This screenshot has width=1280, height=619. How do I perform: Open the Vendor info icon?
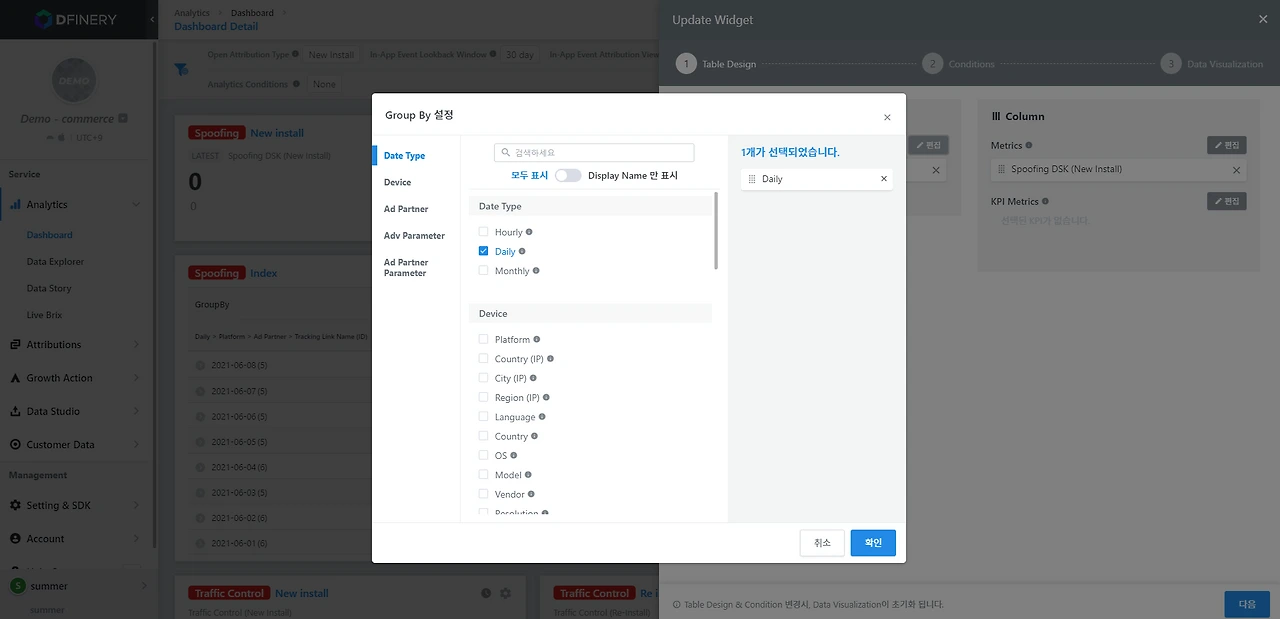[x=532, y=494]
